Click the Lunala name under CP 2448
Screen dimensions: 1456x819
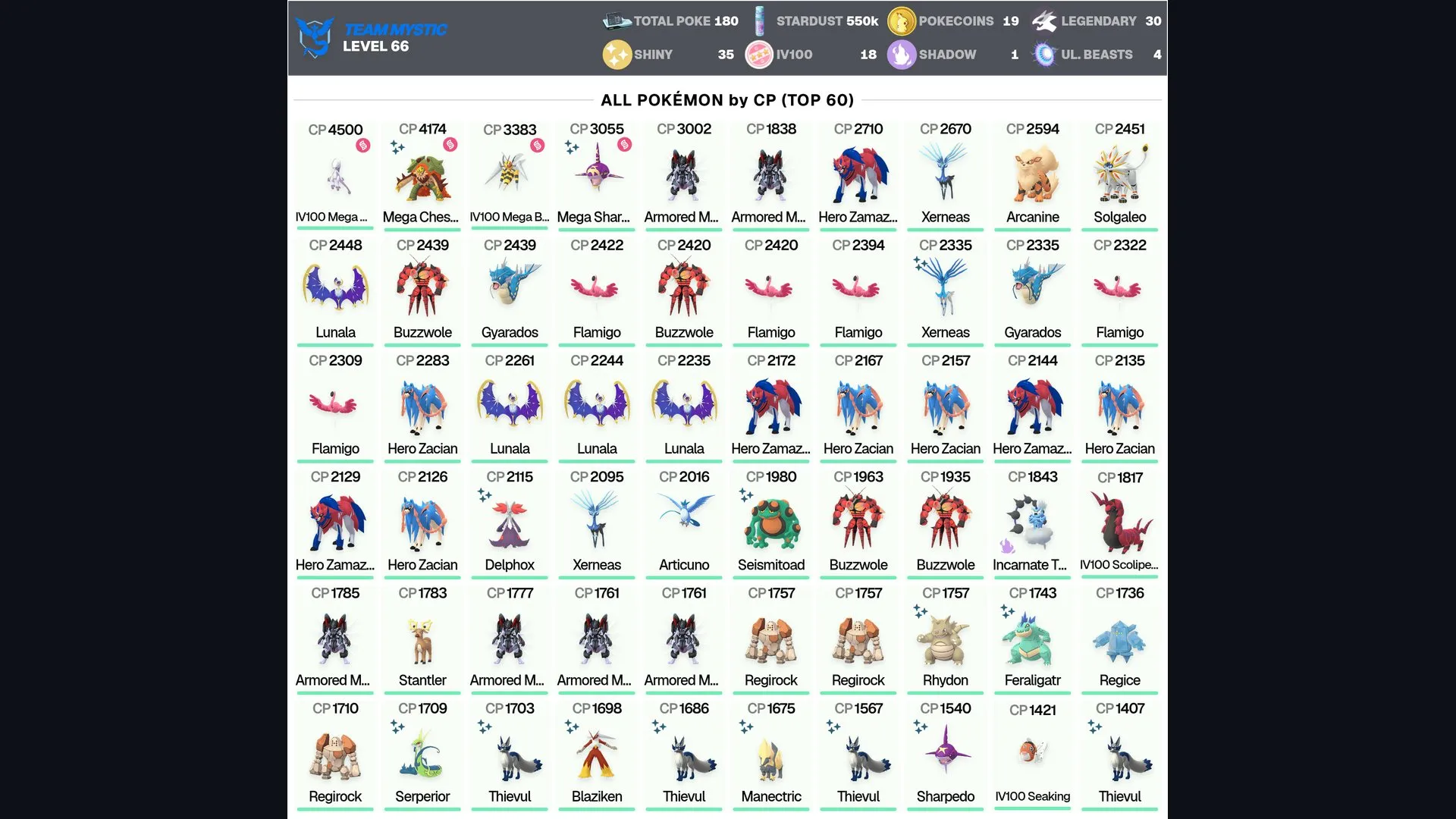click(335, 332)
